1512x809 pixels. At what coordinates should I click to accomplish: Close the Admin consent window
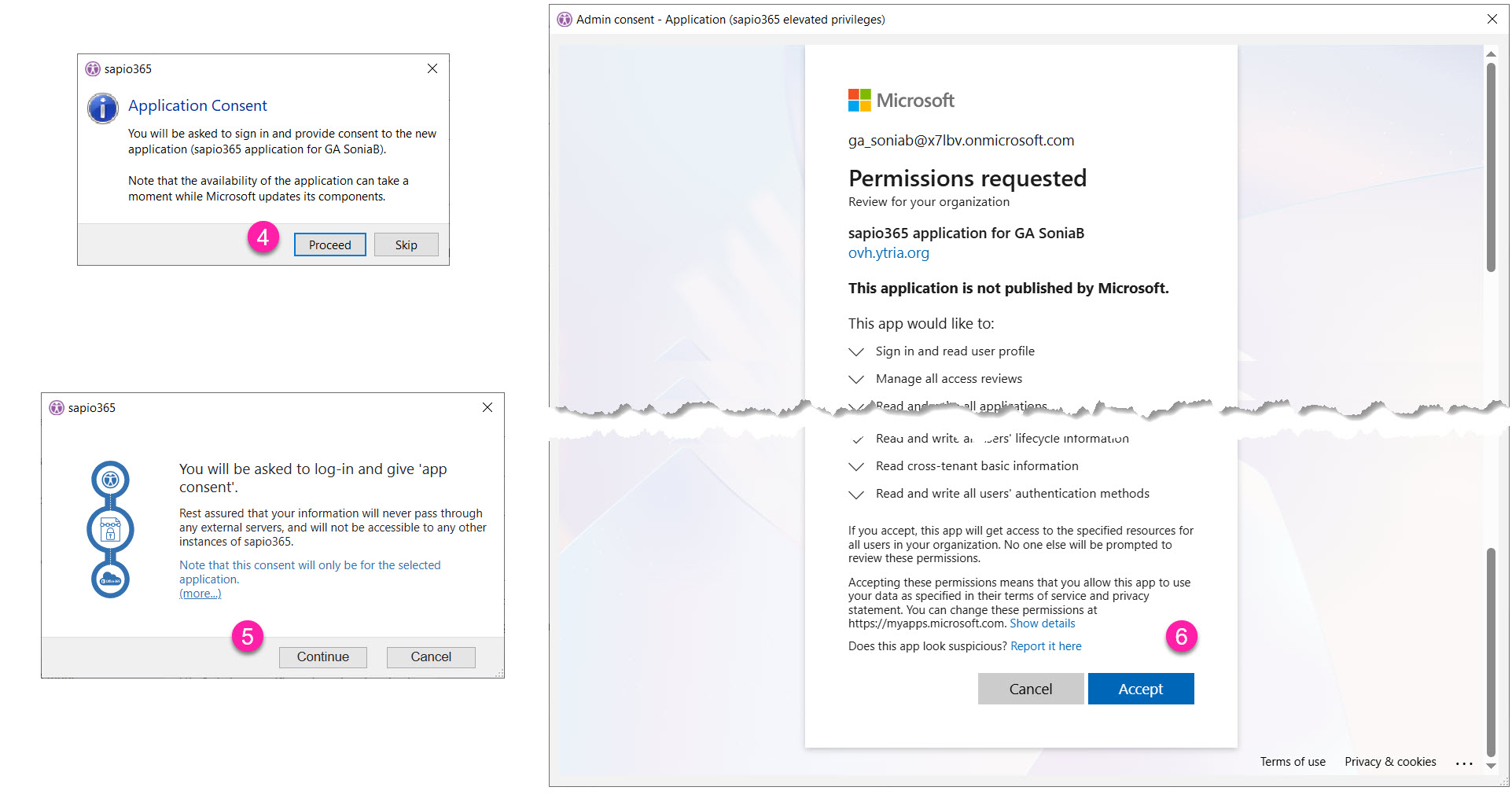[x=1492, y=20]
